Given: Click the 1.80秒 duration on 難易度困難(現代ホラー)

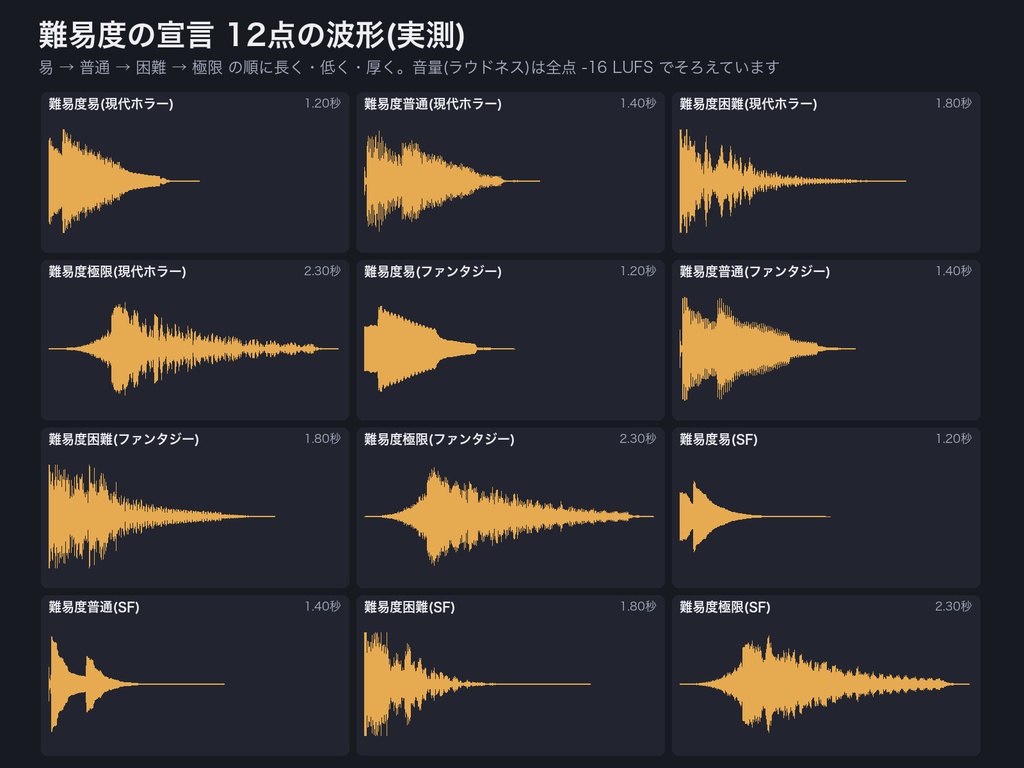Looking at the screenshot, I should (953, 103).
